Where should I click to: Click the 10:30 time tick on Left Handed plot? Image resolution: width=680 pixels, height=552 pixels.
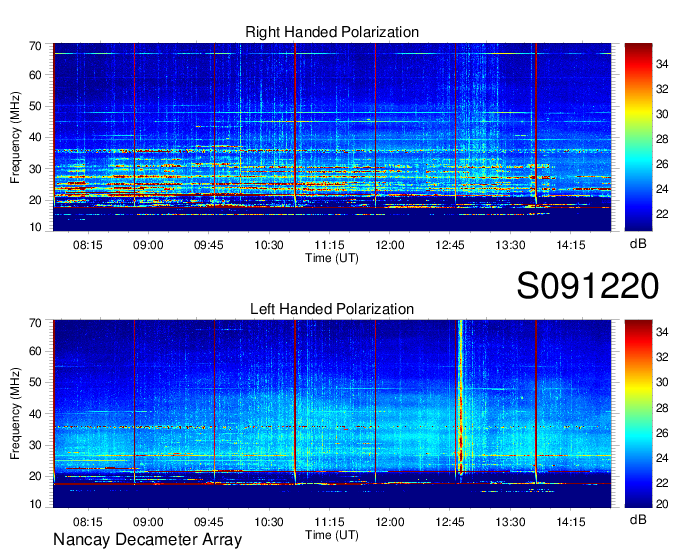pyautogui.click(x=269, y=522)
